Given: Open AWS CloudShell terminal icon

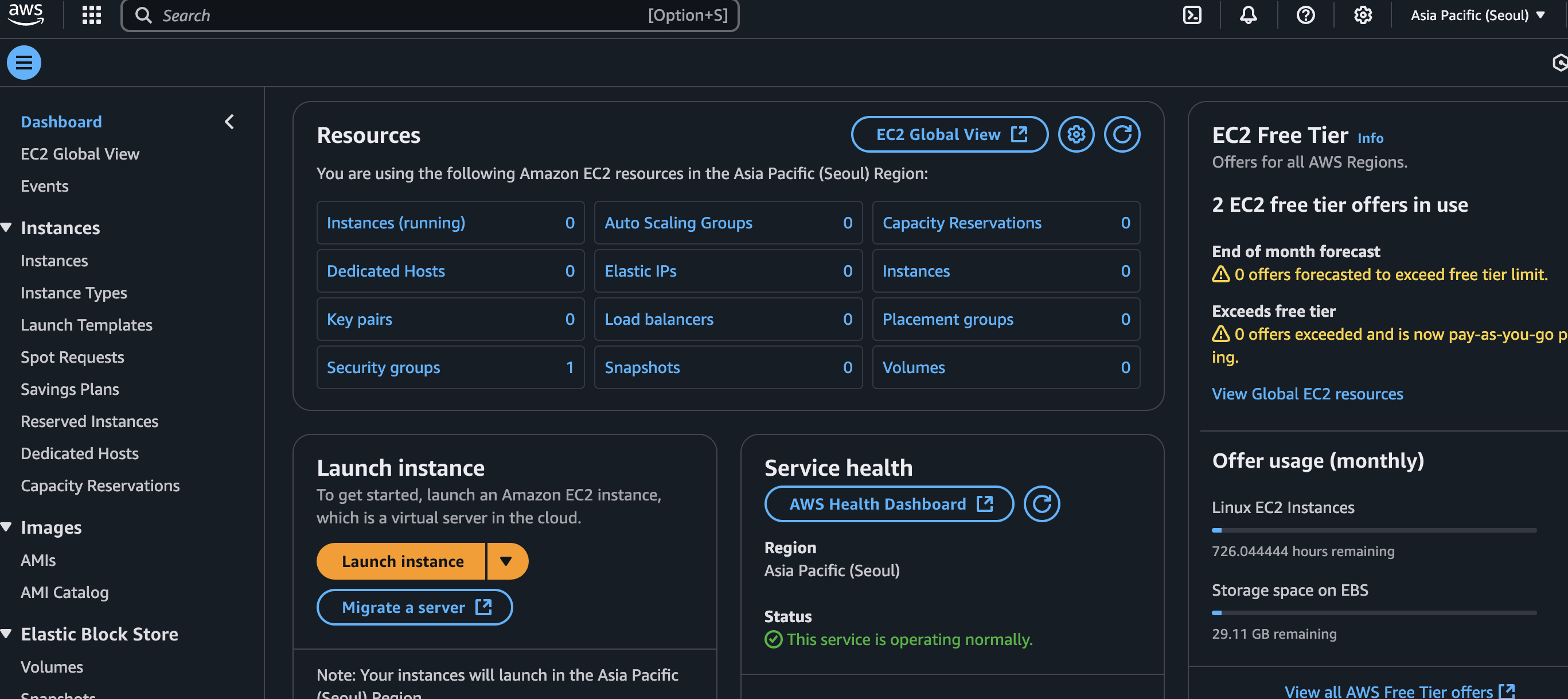Looking at the screenshot, I should point(1191,14).
